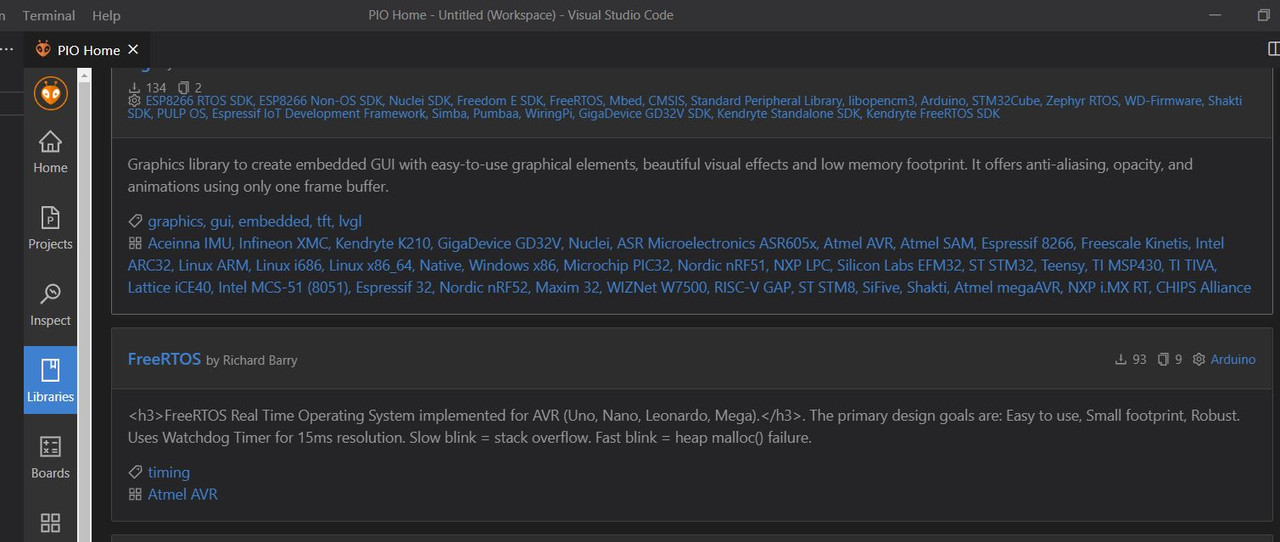The height and width of the screenshot is (542, 1280).
Task: Open more actions ellipsis left of tab
Action: tap(8, 49)
